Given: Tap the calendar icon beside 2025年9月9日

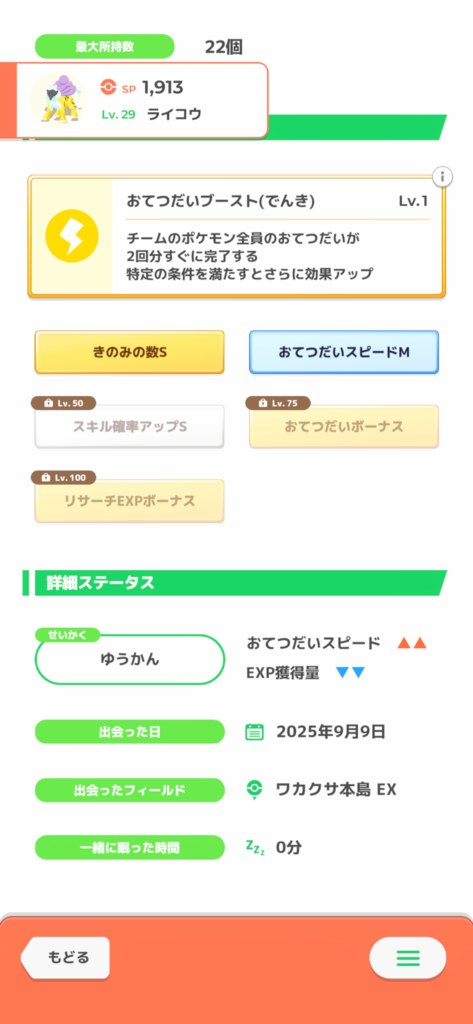Looking at the screenshot, I should pyautogui.click(x=254, y=731).
